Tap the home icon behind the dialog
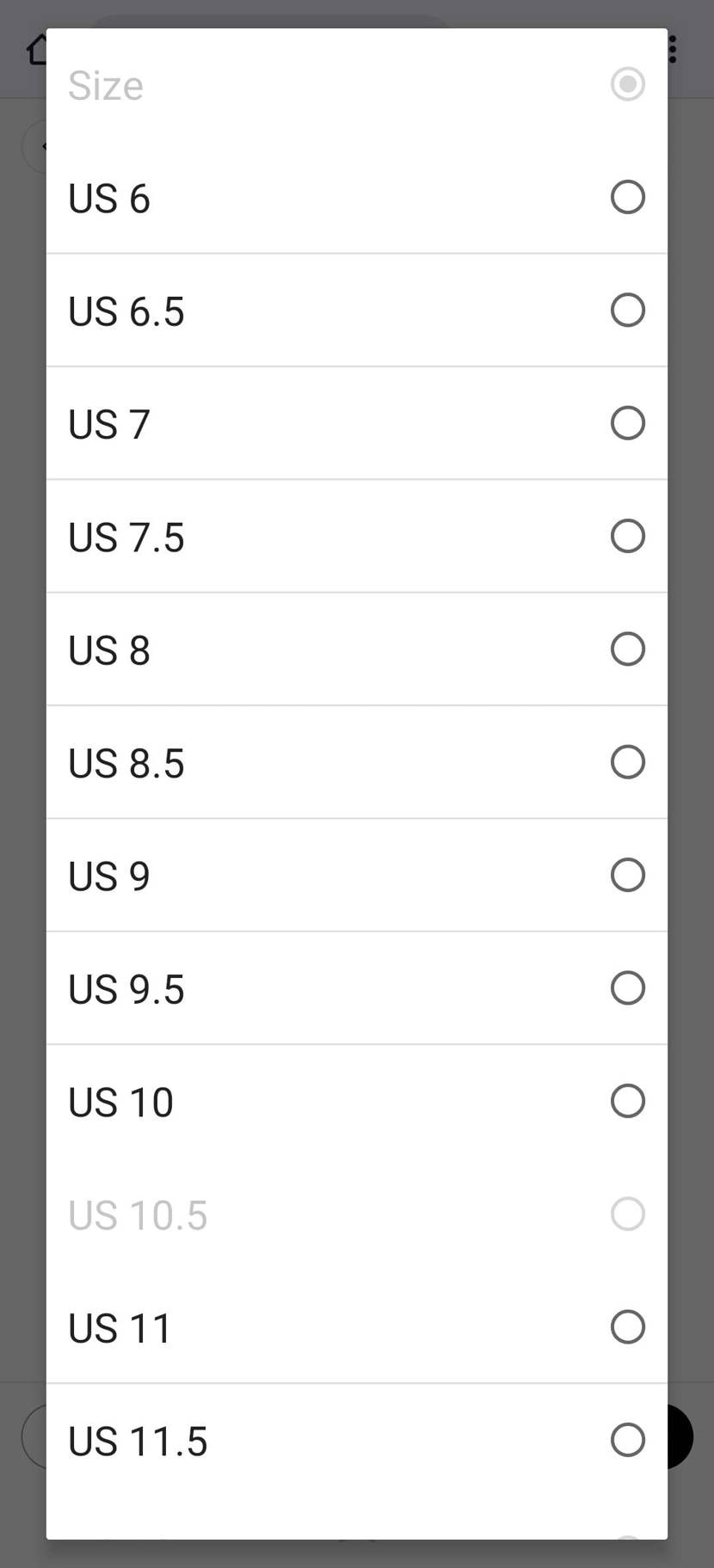This screenshot has width=714, height=1568. pos(36,50)
